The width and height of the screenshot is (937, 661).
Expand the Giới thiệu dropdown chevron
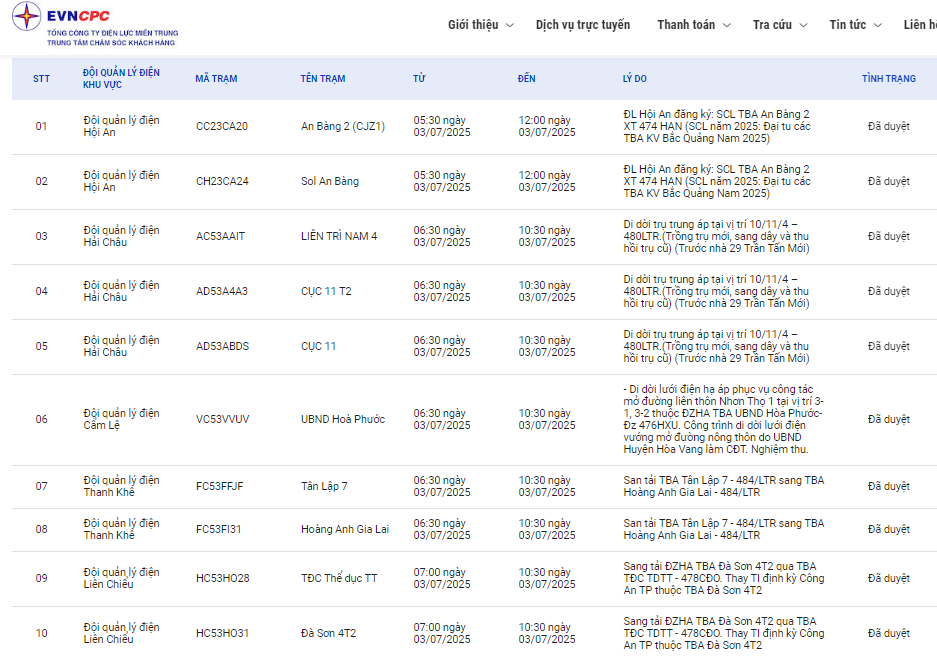click(x=510, y=25)
